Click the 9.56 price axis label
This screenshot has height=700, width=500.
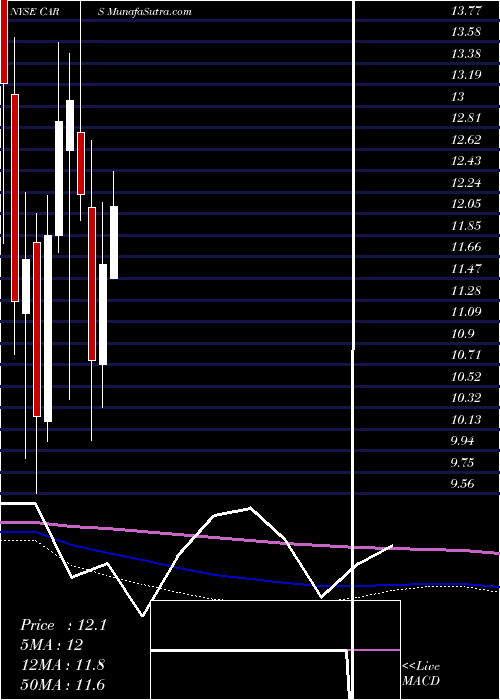(x=464, y=484)
